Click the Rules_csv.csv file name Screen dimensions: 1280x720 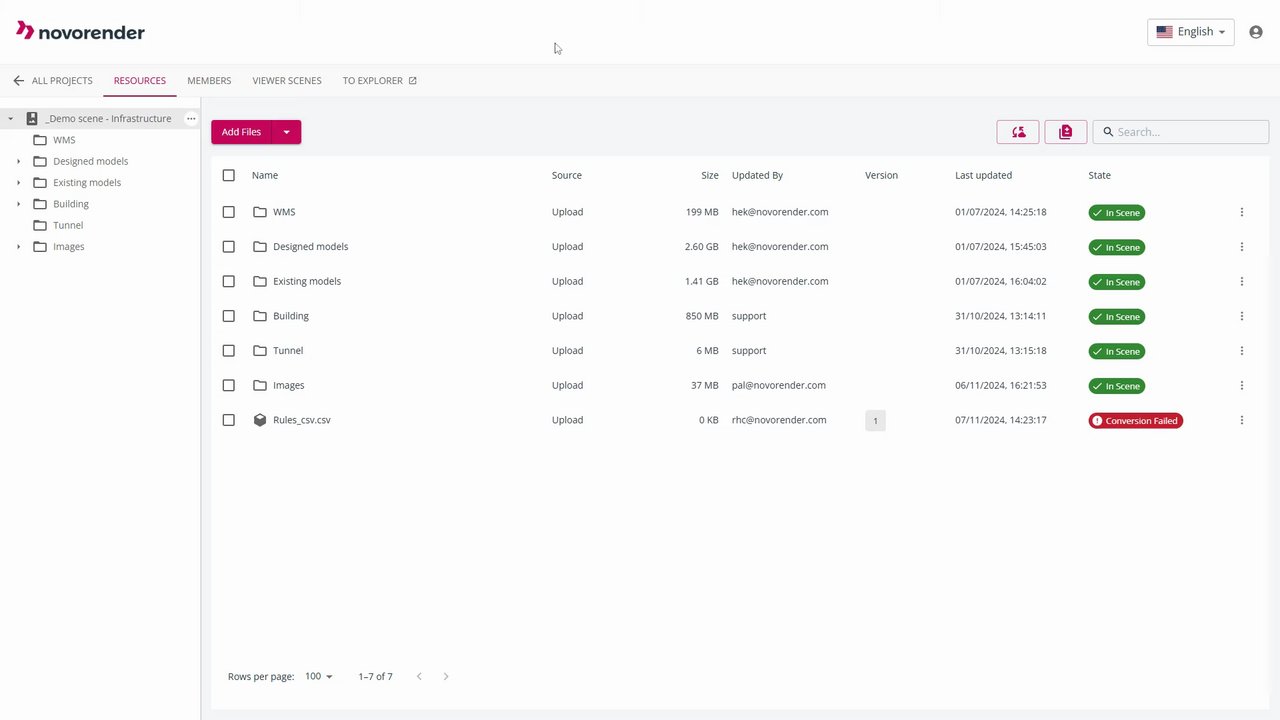tap(302, 420)
